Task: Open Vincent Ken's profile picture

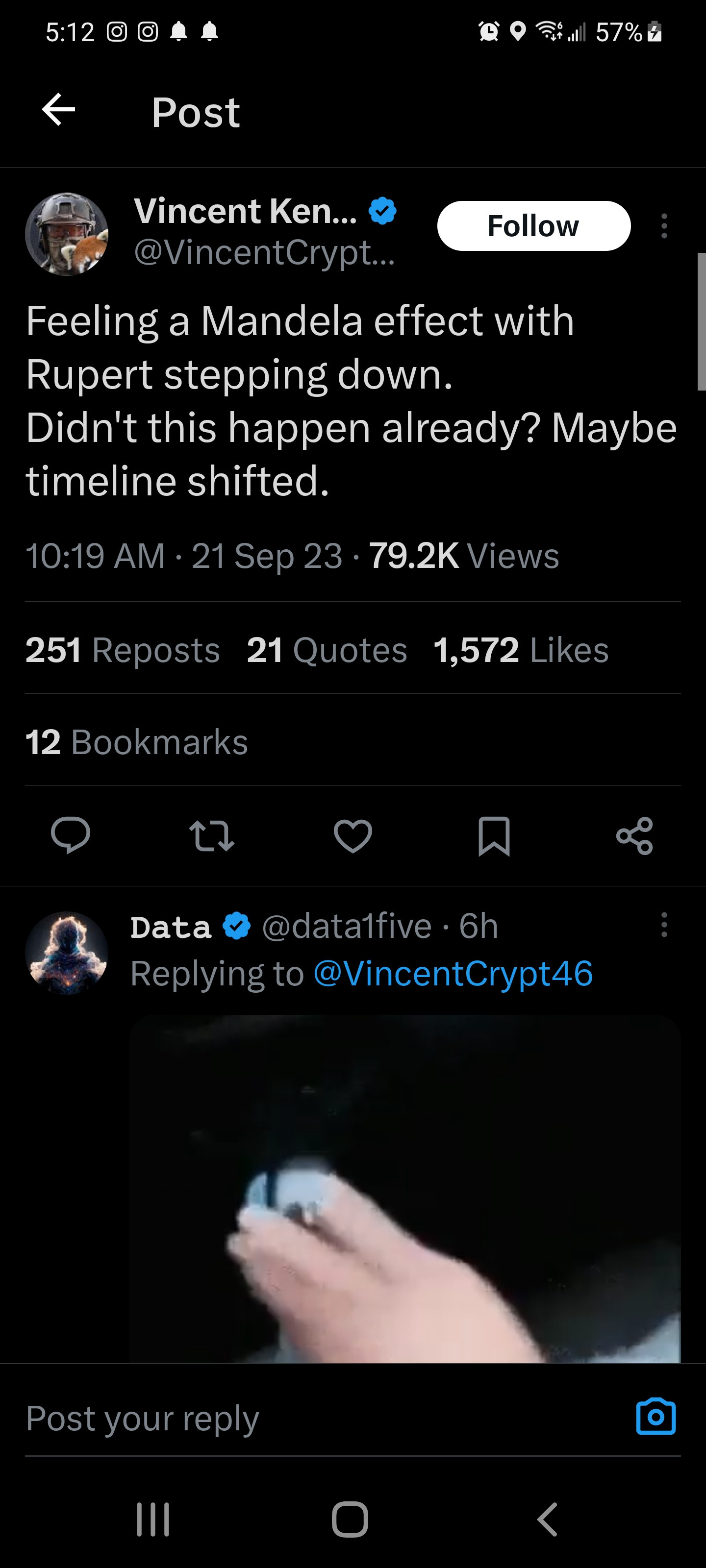Action: [x=67, y=234]
